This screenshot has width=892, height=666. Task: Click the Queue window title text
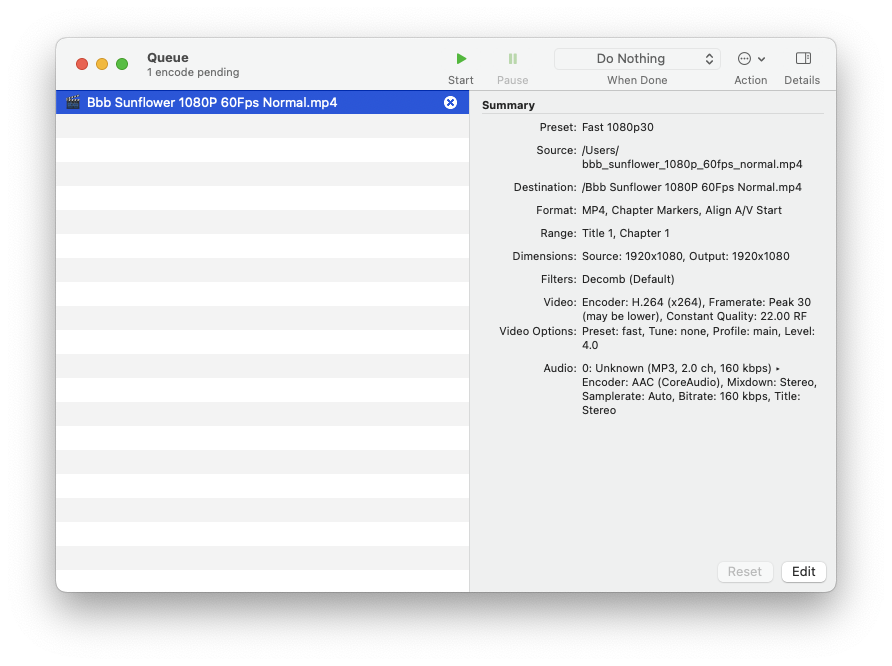coord(168,58)
